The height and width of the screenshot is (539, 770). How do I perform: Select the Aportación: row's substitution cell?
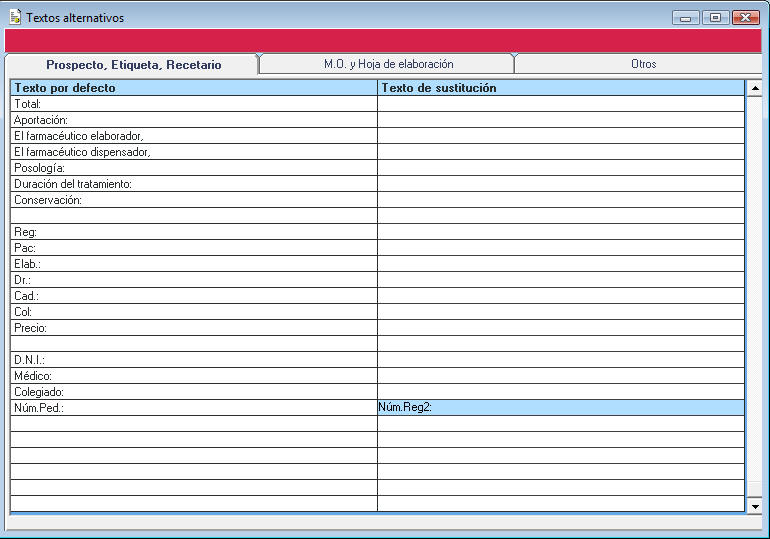coord(560,120)
